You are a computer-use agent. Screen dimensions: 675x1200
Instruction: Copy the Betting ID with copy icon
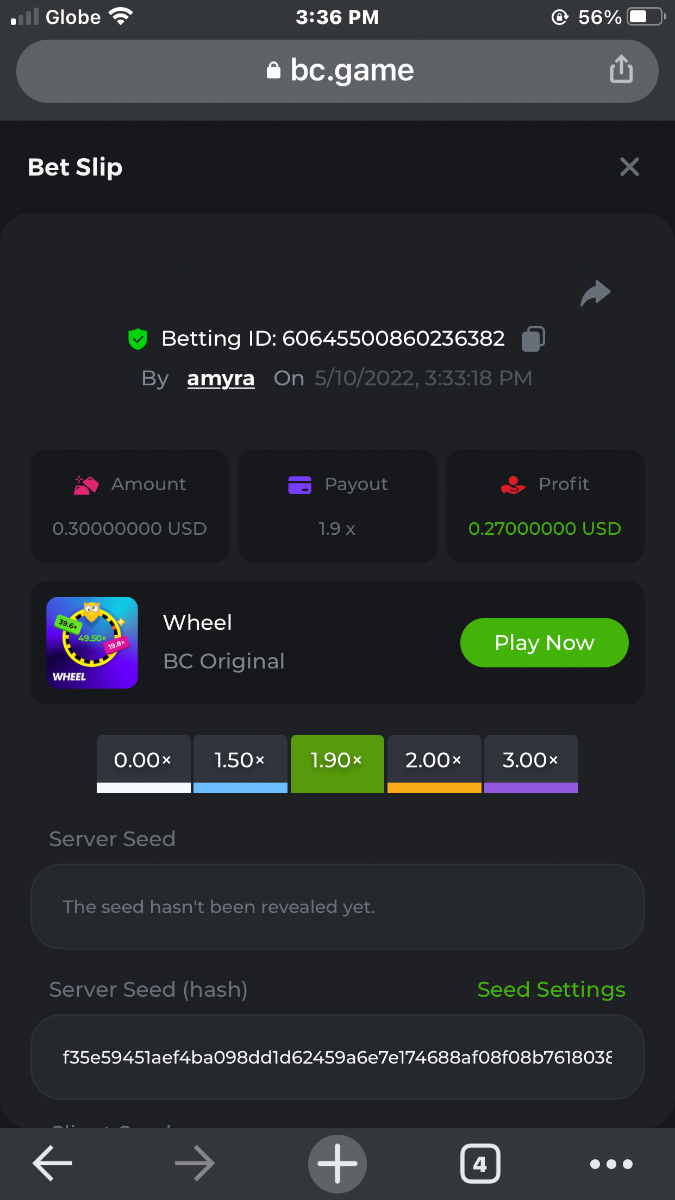pos(534,339)
